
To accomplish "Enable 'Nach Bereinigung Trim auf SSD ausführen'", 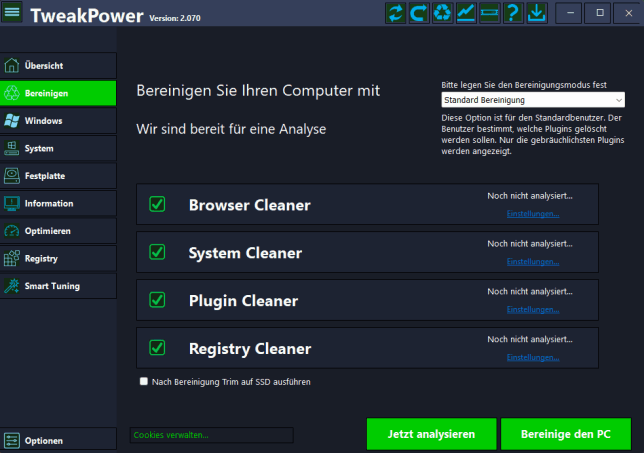I will coord(145,381).
